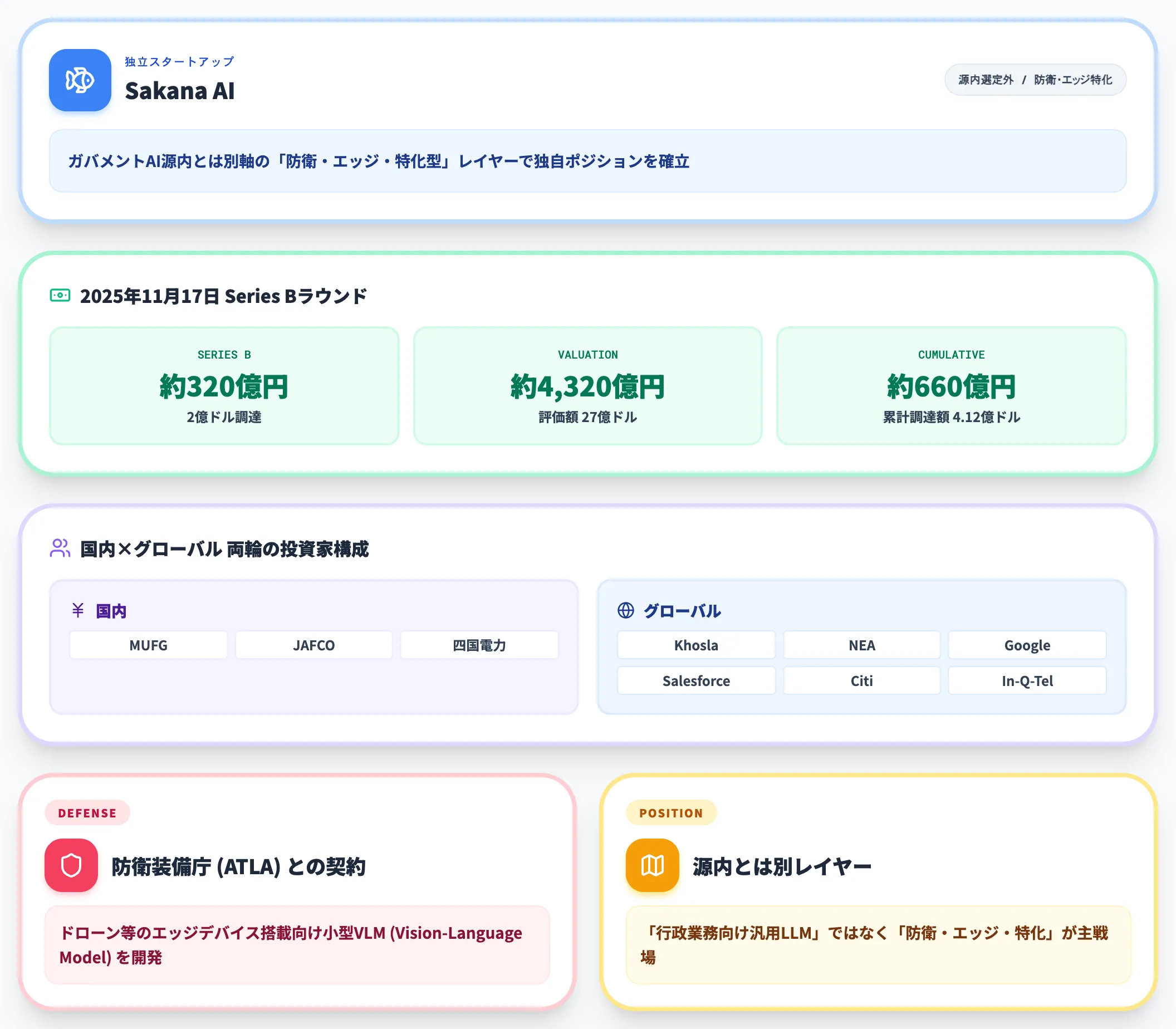Select the Citi investor chip
Screen dimensions: 1176x1029
coord(862,681)
